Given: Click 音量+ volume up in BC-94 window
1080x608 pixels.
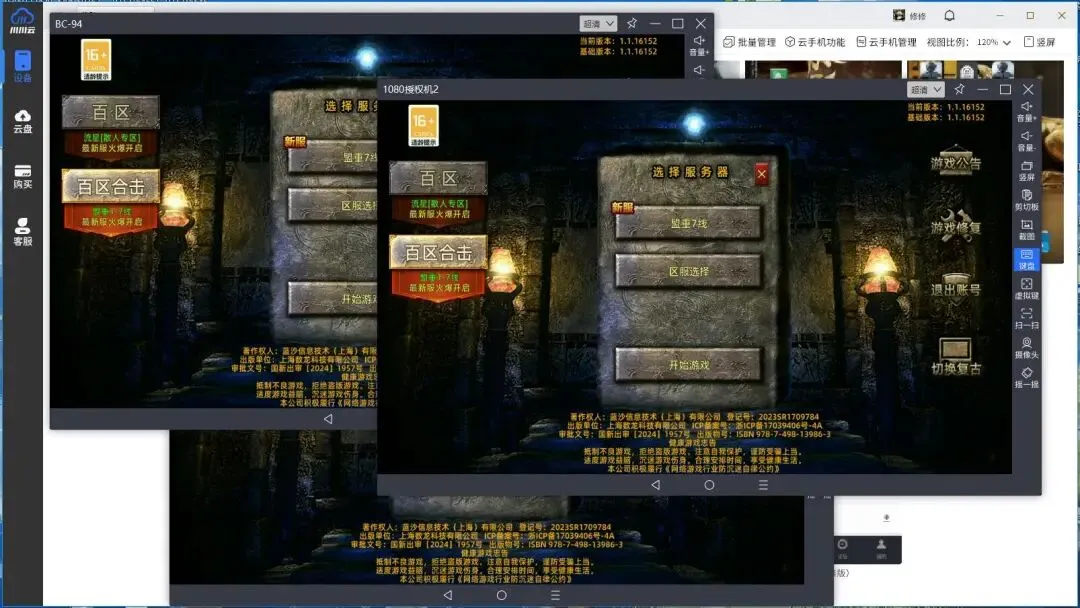Looking at the screenshot, I should click(699, 45).
